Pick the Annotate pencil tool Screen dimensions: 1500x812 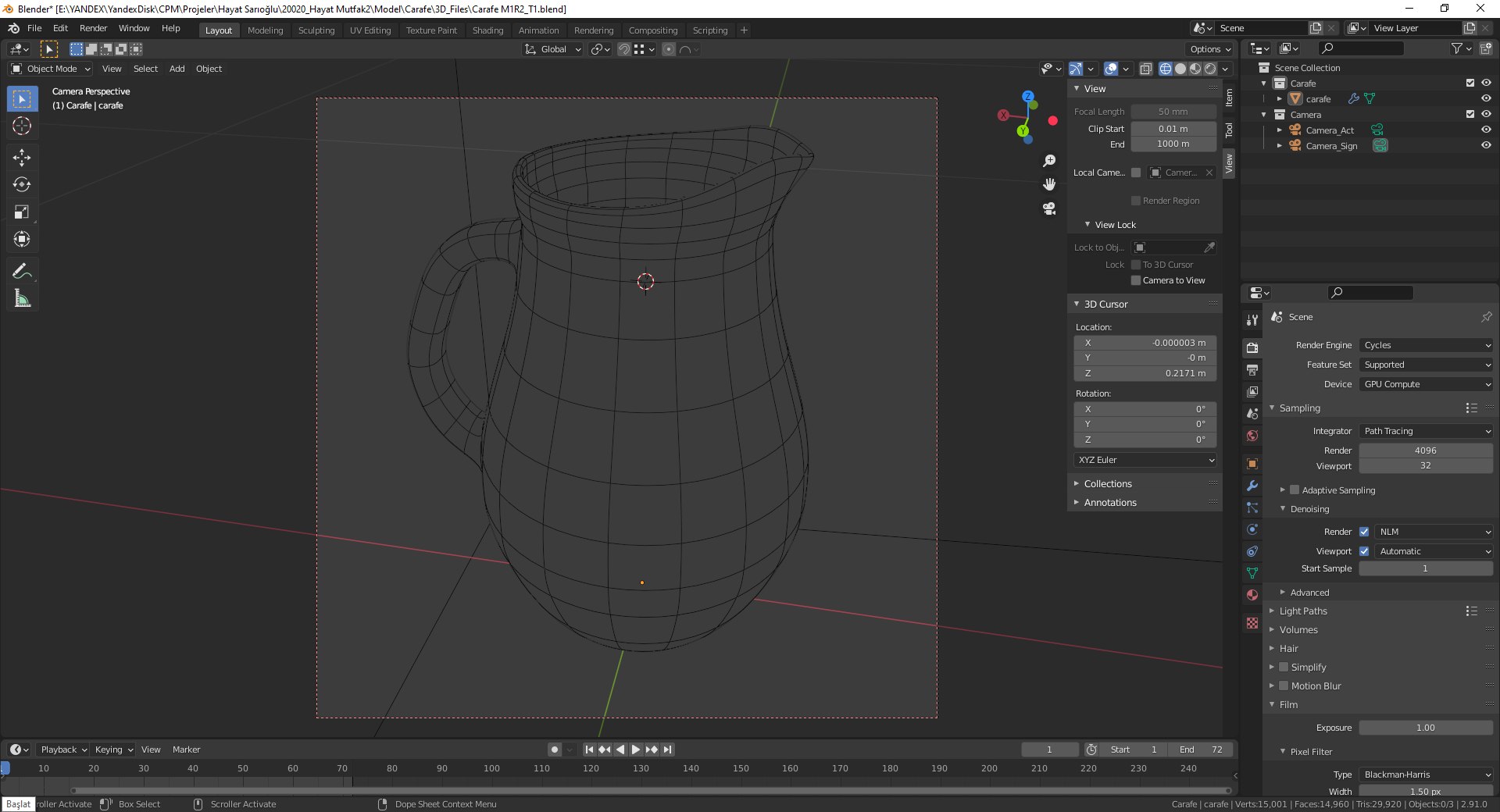[x=22, y=271]
